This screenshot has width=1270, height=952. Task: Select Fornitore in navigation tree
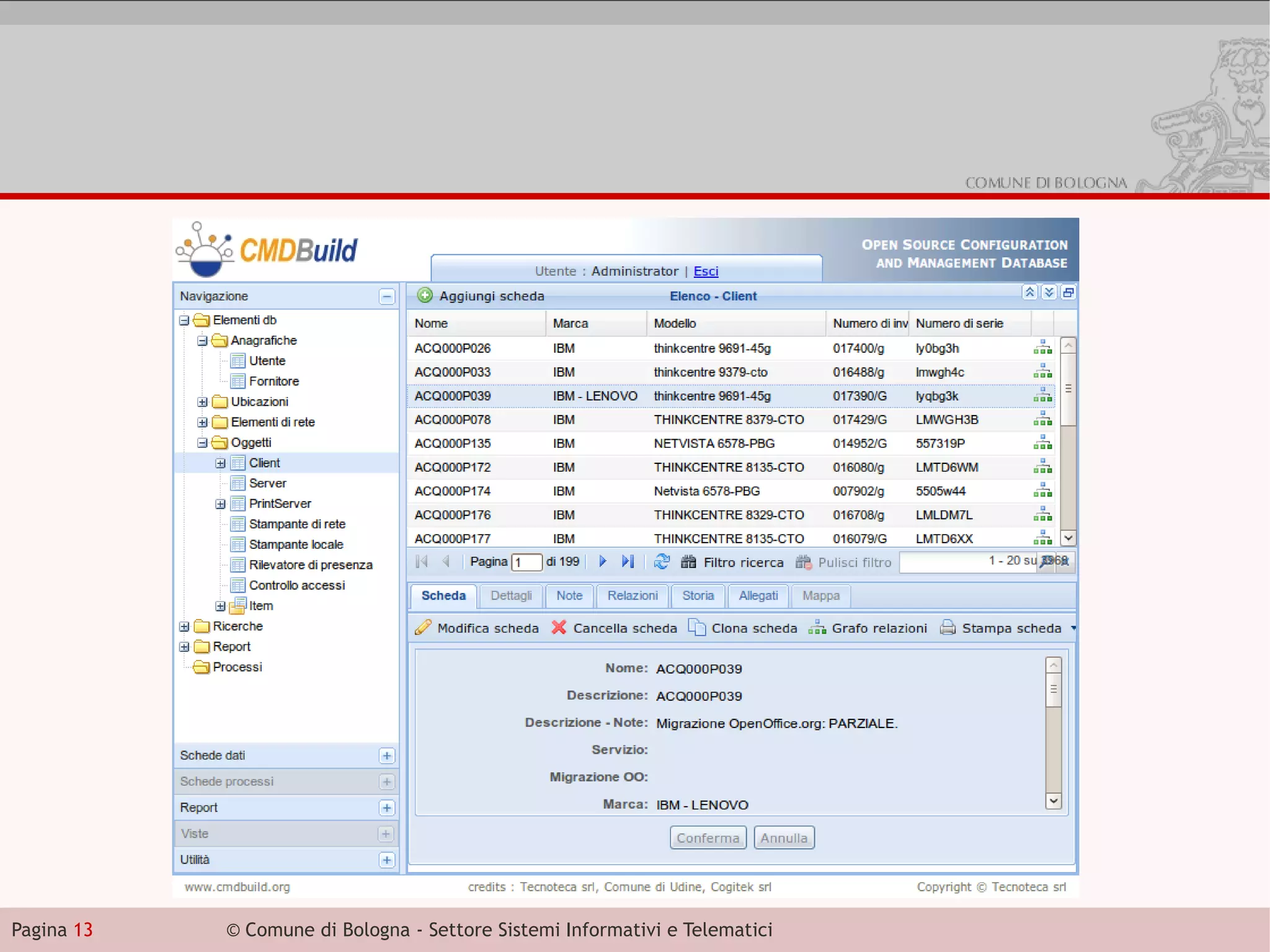[274, 381]
